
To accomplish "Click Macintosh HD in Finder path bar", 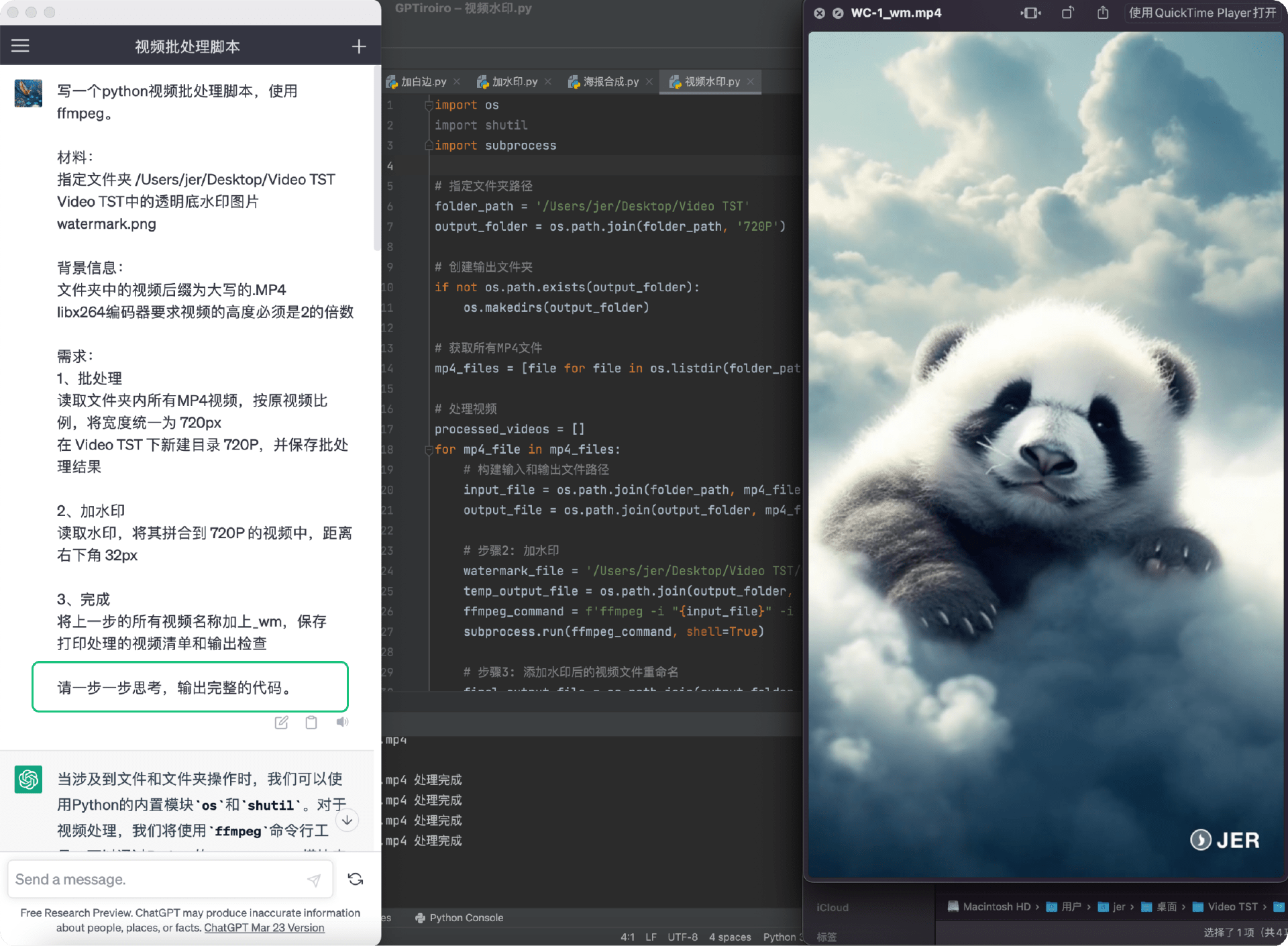I will [x=989, y=906].
